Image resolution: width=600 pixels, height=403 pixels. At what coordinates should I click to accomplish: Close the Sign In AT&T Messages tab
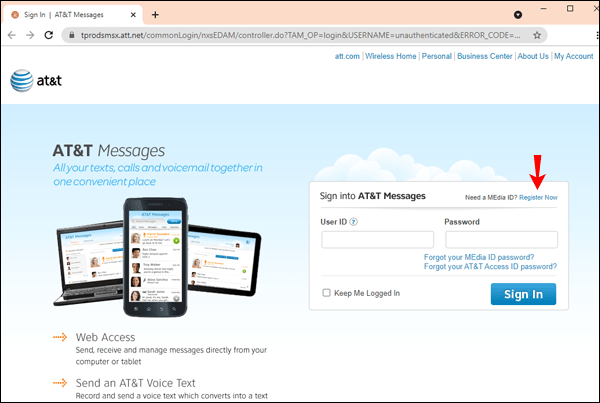tap(133, 15)
